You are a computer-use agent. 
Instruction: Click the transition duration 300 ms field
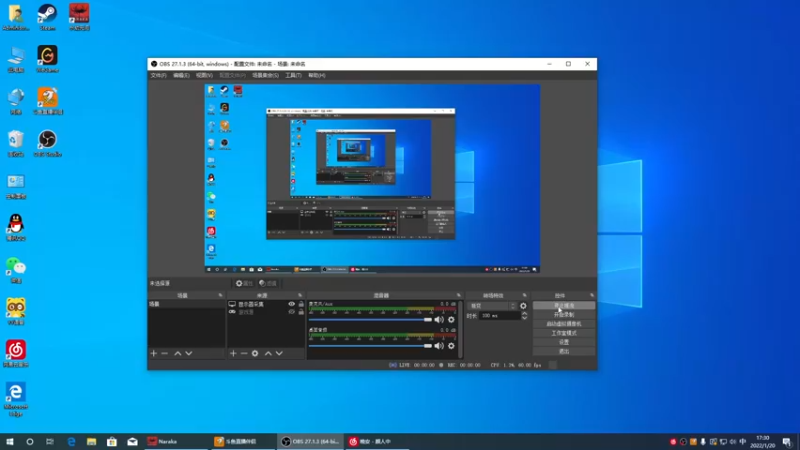point(500,316)
